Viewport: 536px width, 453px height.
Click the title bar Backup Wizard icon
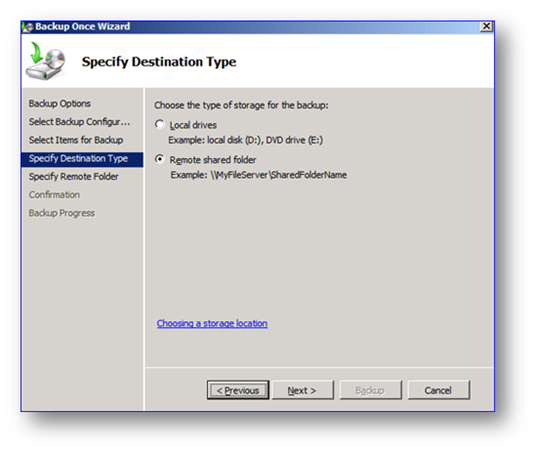(x=28, y=27)
